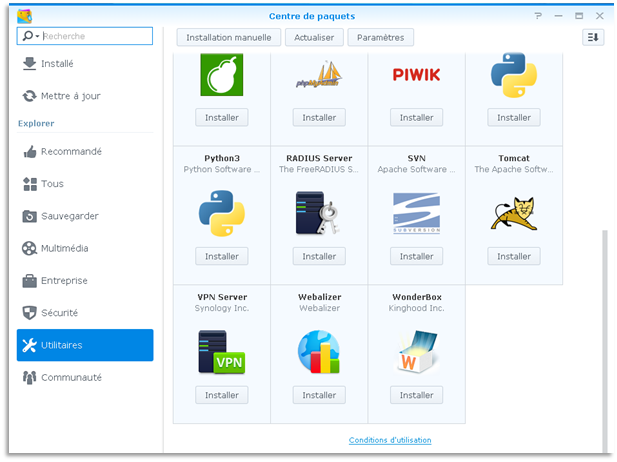This screenshot has height=462, width=617.
Task: Click the VPN Server package title
Action: (222, 297)
